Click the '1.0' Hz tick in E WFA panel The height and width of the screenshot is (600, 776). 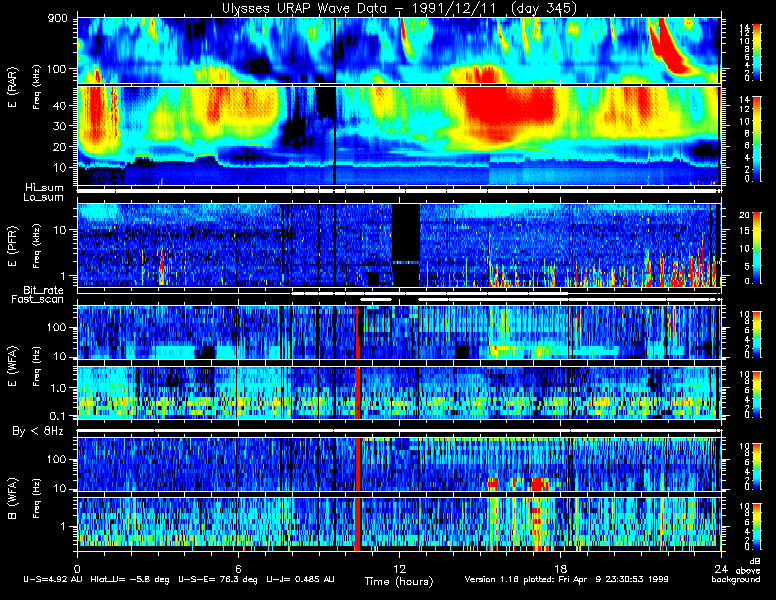pyautogui.click(x=57, y=388)
